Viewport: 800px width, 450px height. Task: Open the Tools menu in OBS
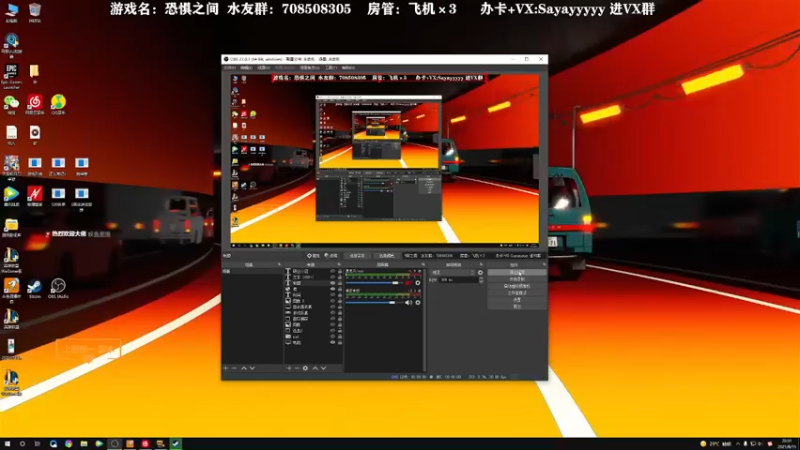click(x=331, y=68)
